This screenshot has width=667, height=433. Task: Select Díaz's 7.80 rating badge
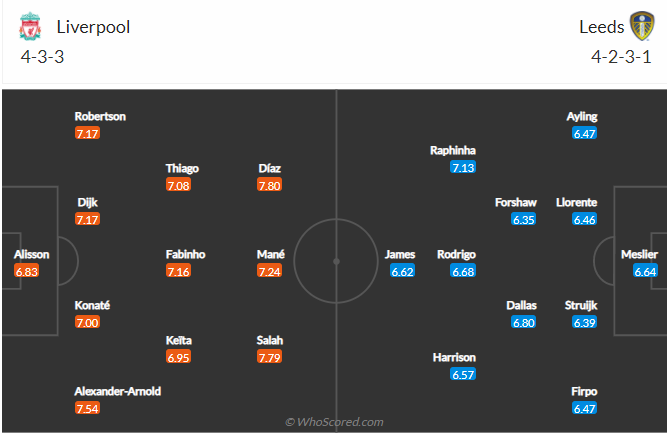click(269, 185)
